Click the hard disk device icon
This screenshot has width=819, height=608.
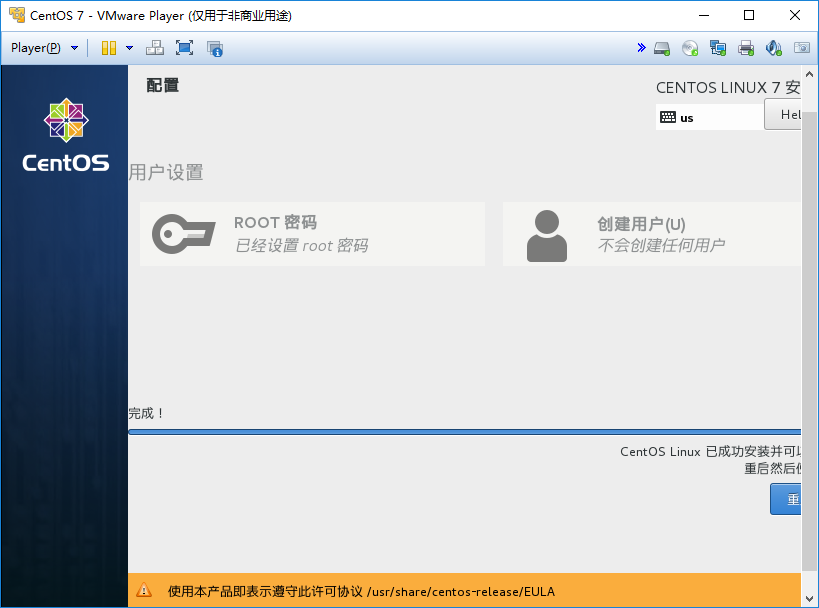[661, 48]
